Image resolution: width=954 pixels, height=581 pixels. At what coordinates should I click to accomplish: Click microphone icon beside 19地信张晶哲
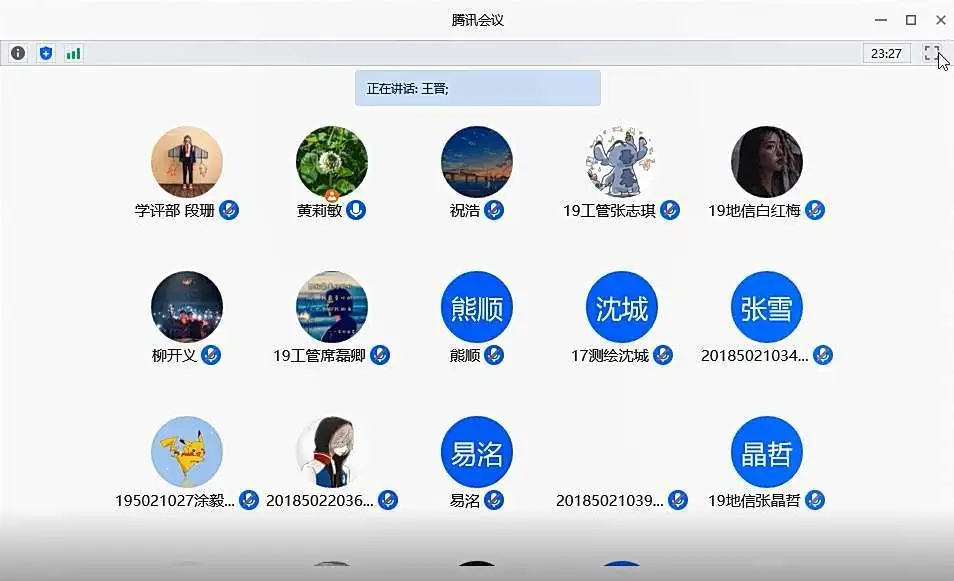tap(815, 500)
